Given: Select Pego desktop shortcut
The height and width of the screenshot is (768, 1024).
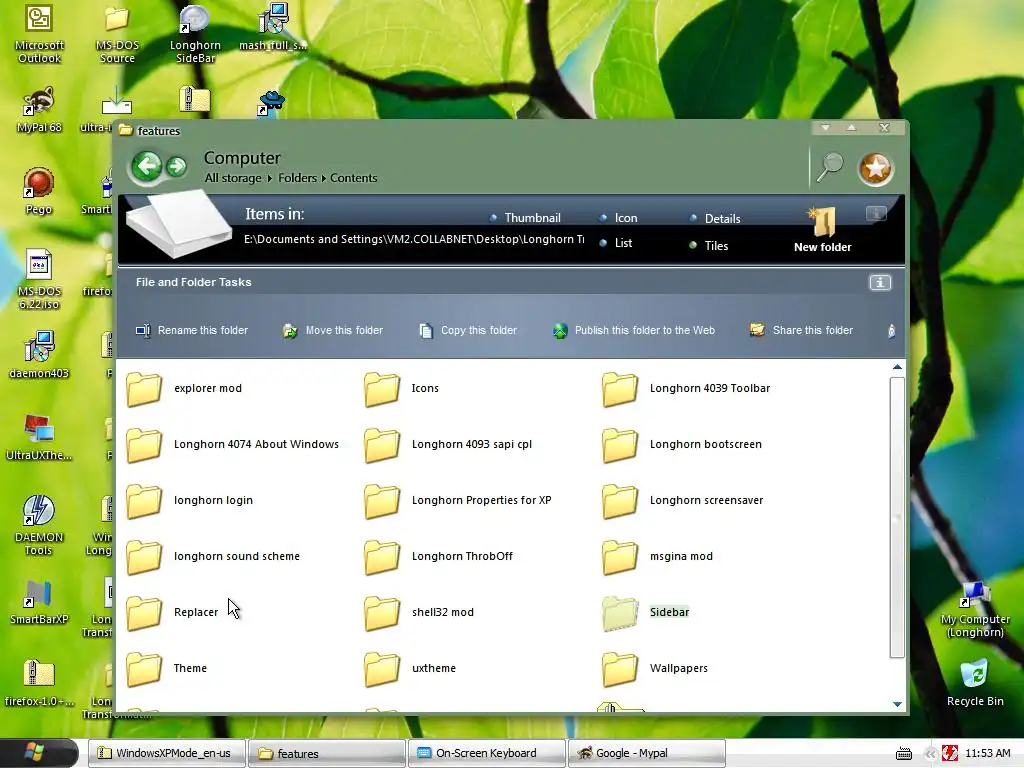Looking at the screenshot, I should (x=39, y=191).
